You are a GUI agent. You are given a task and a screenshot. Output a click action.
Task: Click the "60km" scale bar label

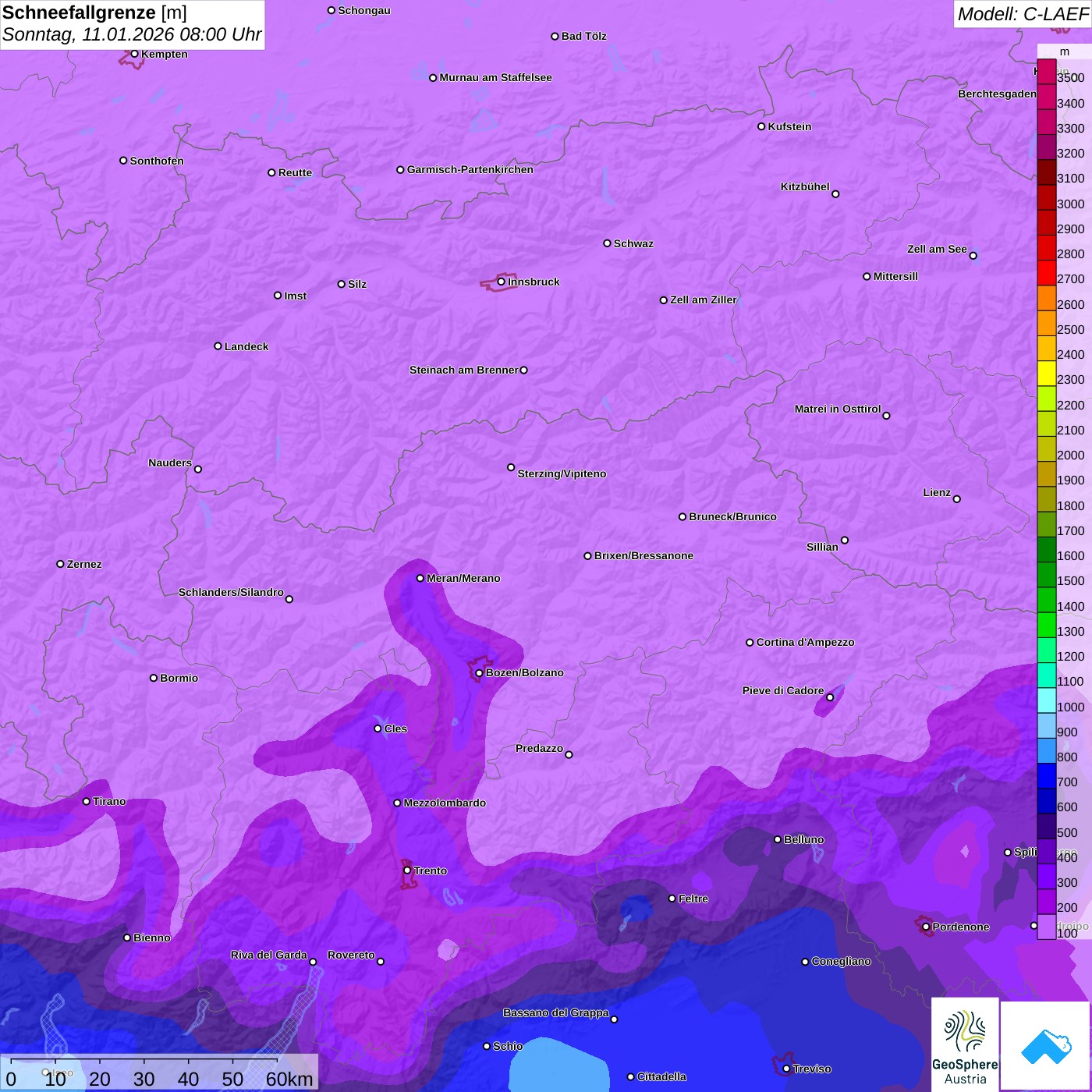coord(289,1079)
